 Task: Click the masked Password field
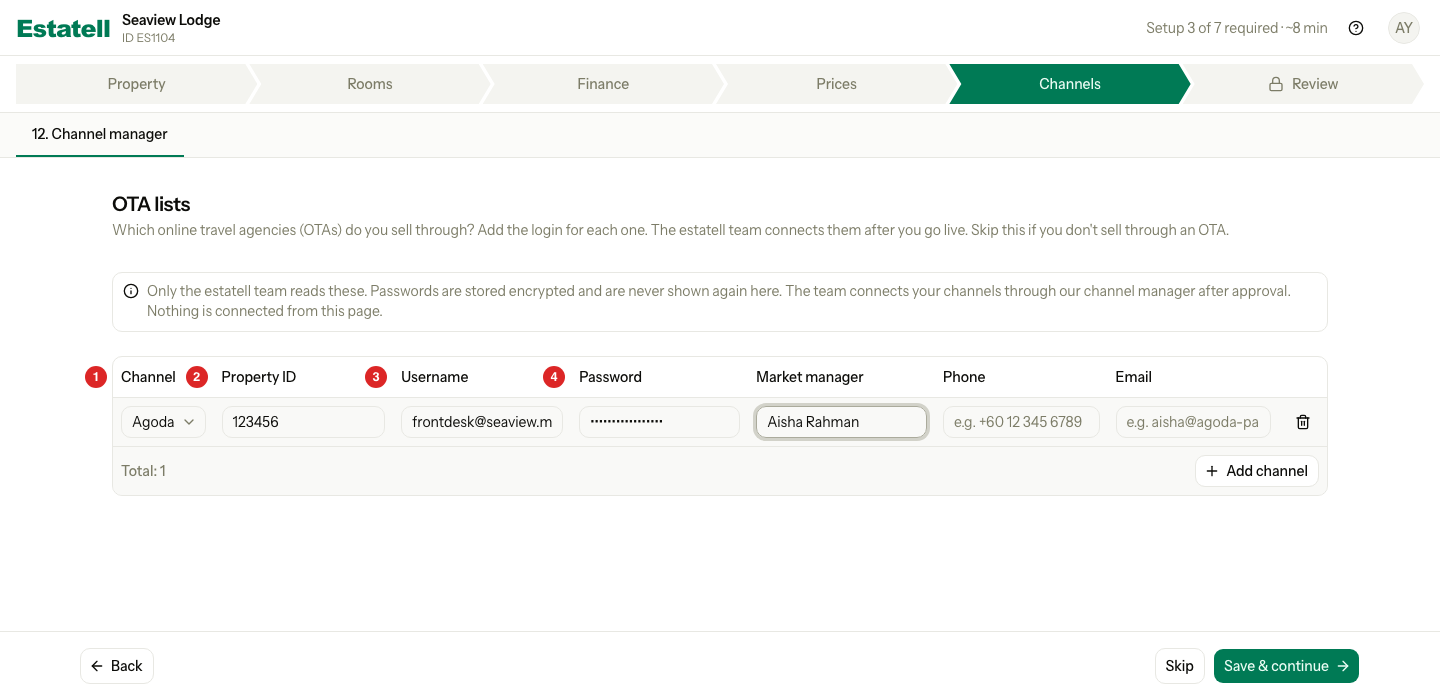[659, 422]
